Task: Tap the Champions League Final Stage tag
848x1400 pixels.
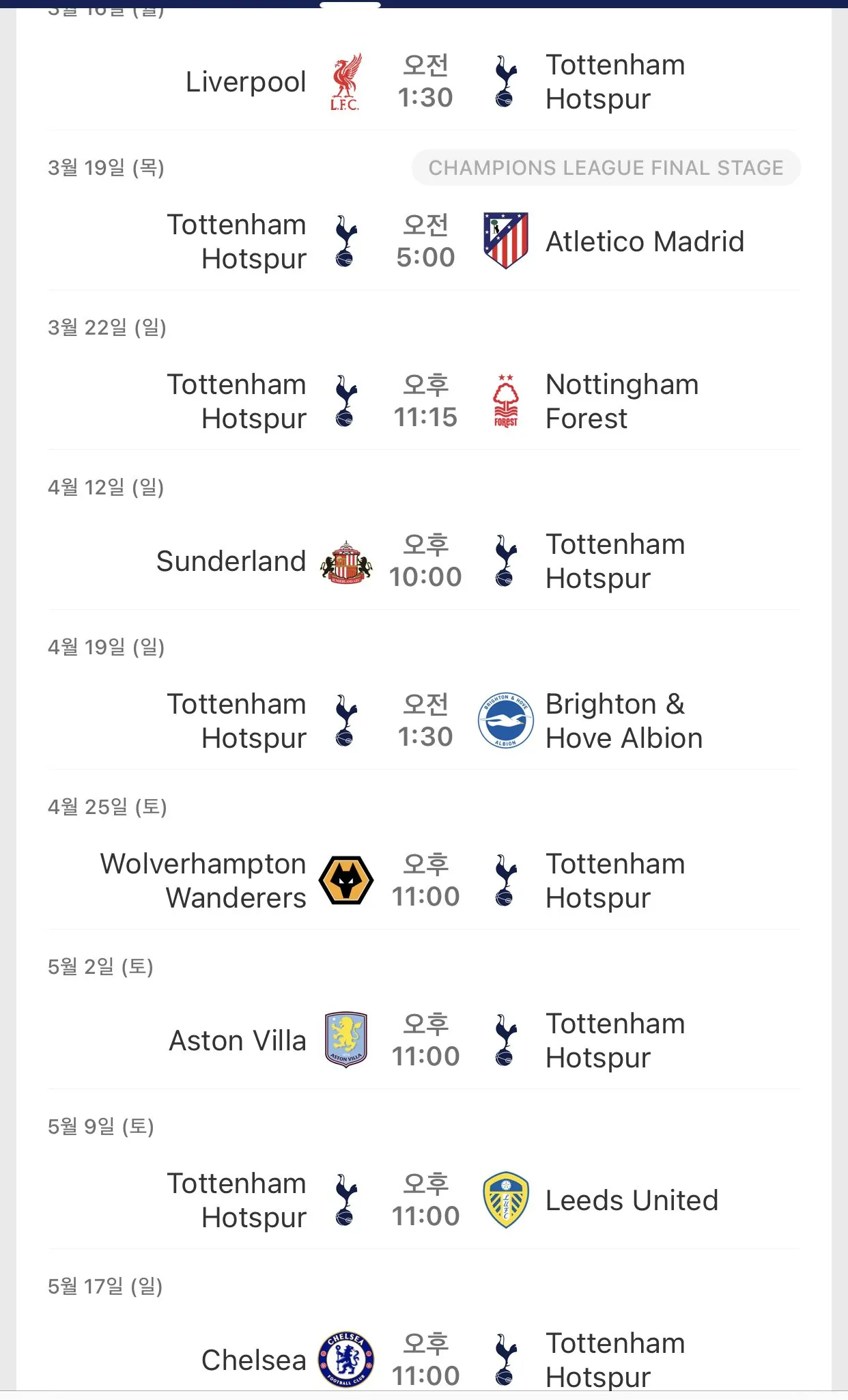Action: click(606, 168)
